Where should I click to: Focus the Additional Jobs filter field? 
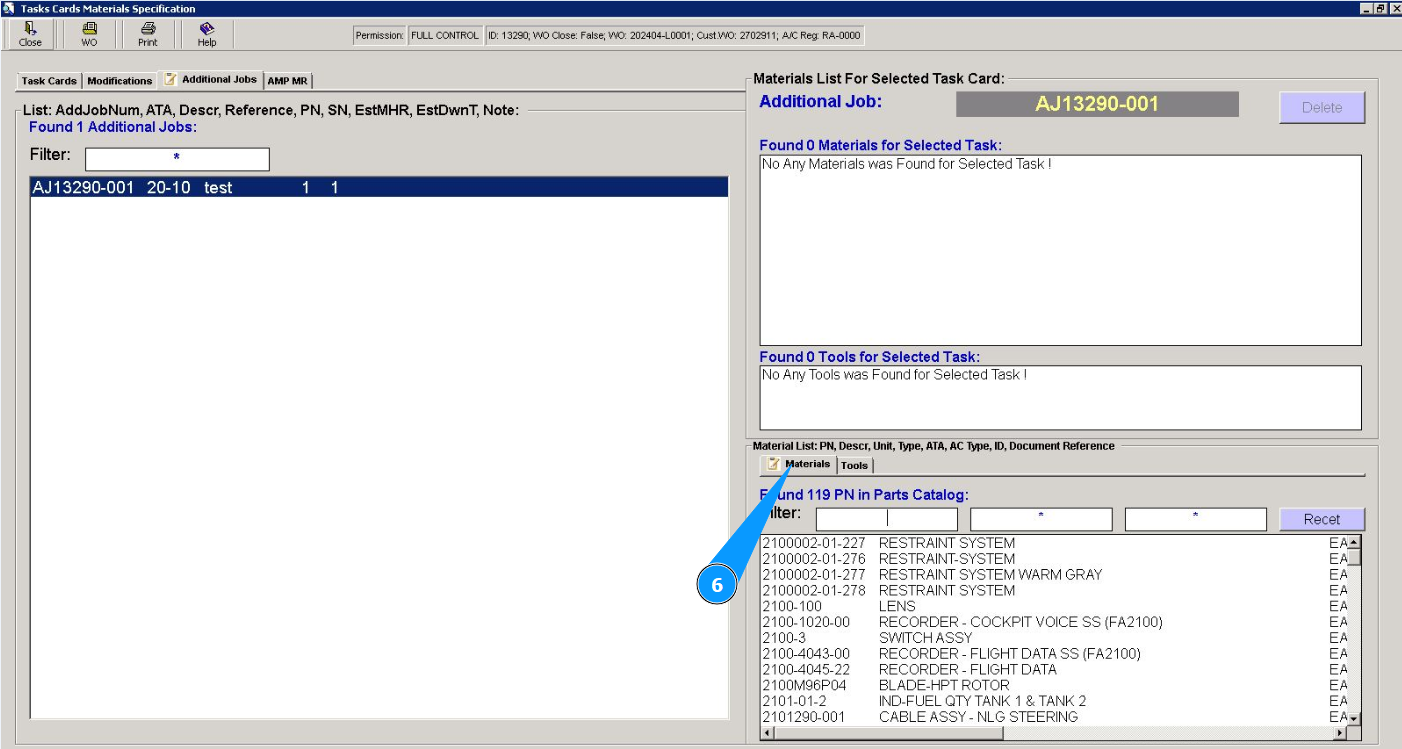pos(177,159)
